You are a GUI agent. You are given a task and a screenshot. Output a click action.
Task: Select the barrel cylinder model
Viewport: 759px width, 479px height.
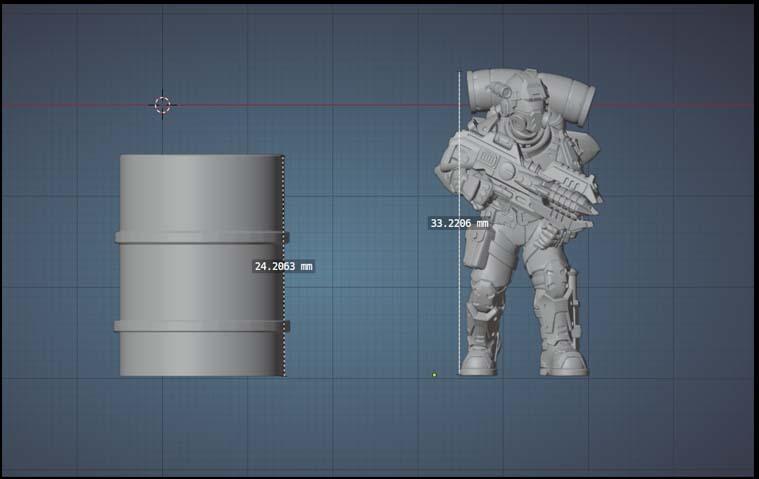pyautogui.click(x=201, y=265)
